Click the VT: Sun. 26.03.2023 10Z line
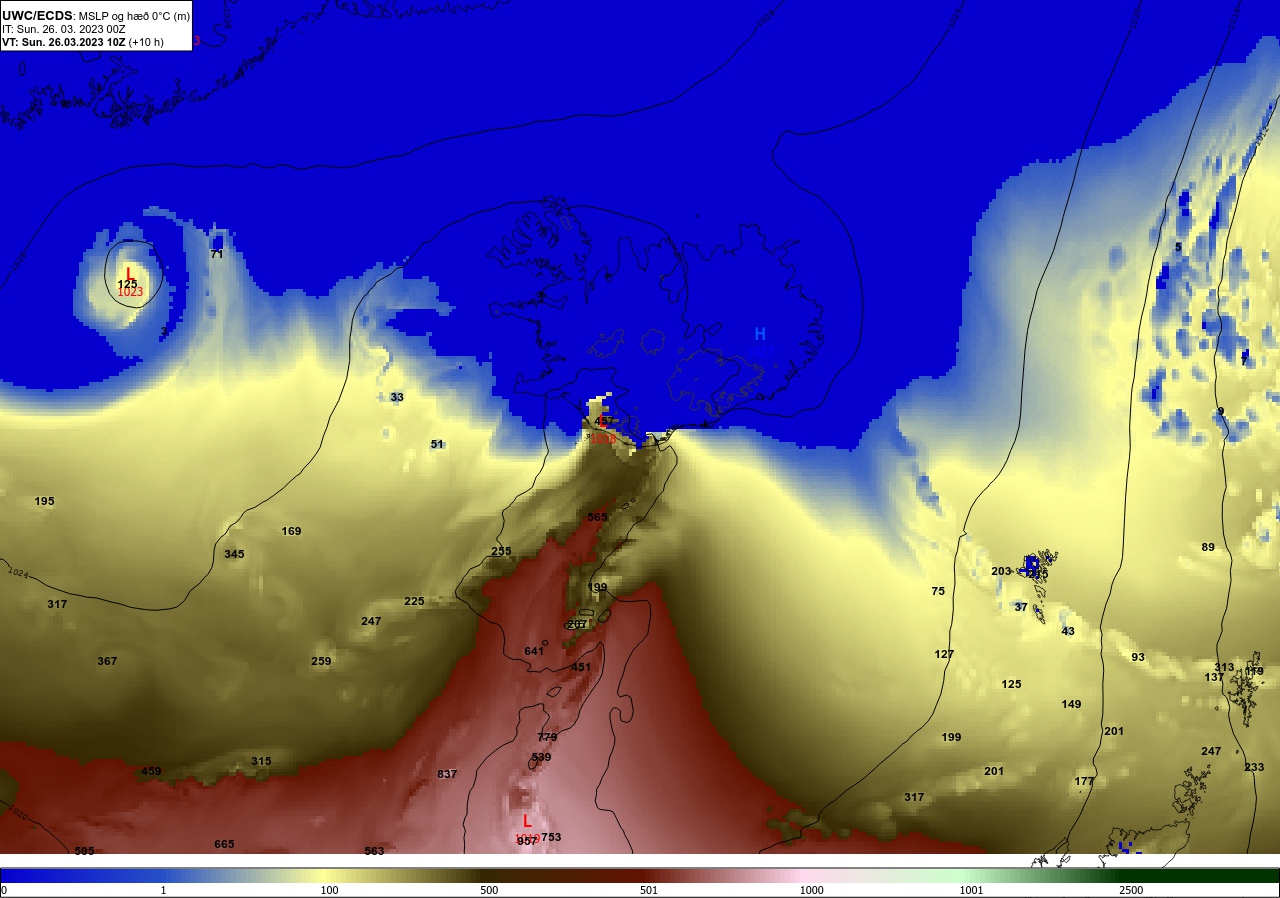Viewport: 1280px width, 898px height. 83,42
